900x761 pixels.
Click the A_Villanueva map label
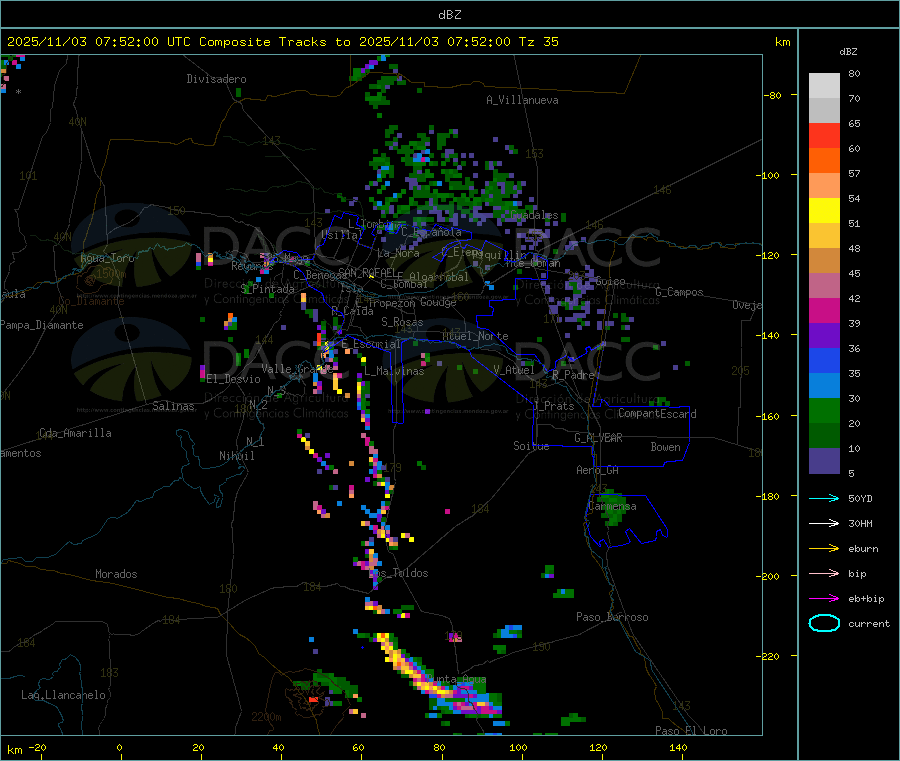(x=522, y=100)
